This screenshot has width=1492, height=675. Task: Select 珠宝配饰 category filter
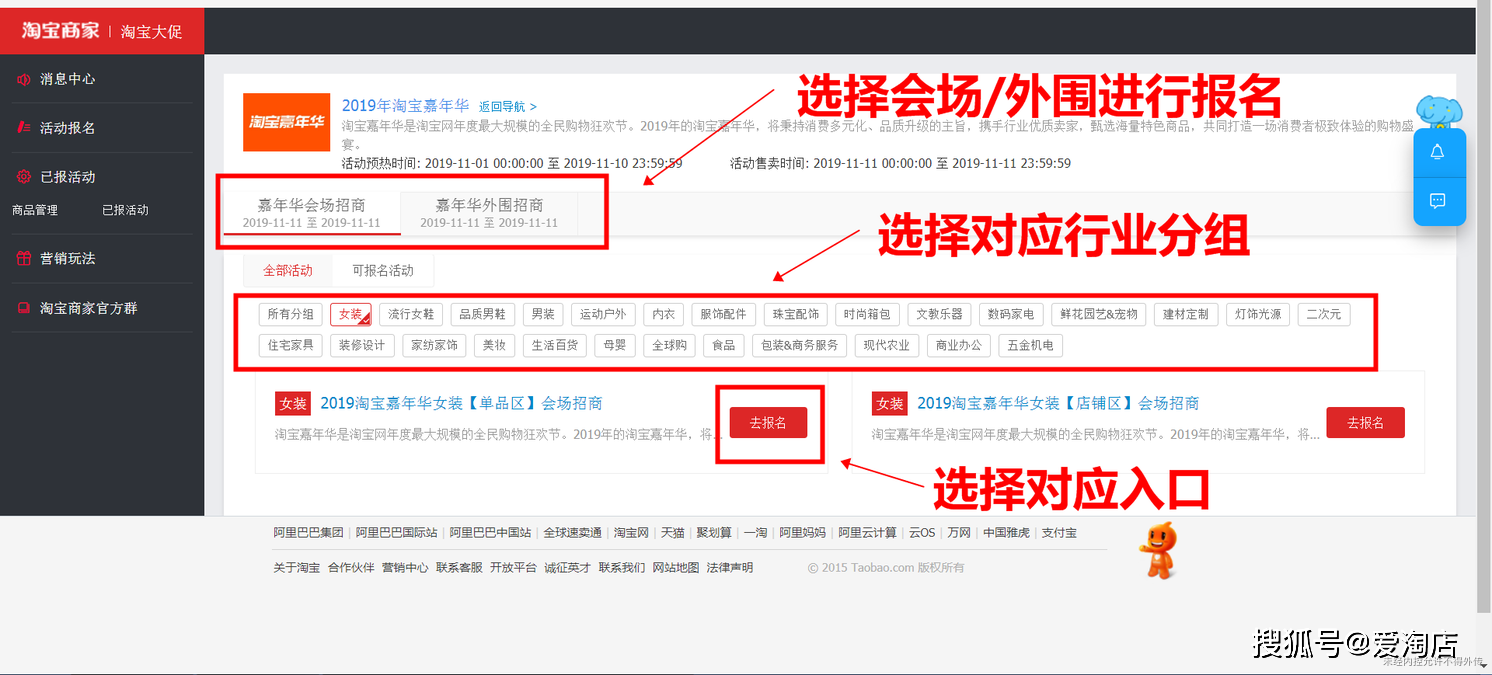click(796, 314)
